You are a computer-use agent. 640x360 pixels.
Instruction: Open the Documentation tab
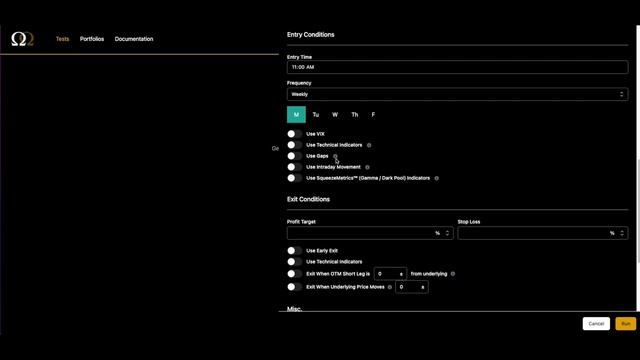[134, 39]
